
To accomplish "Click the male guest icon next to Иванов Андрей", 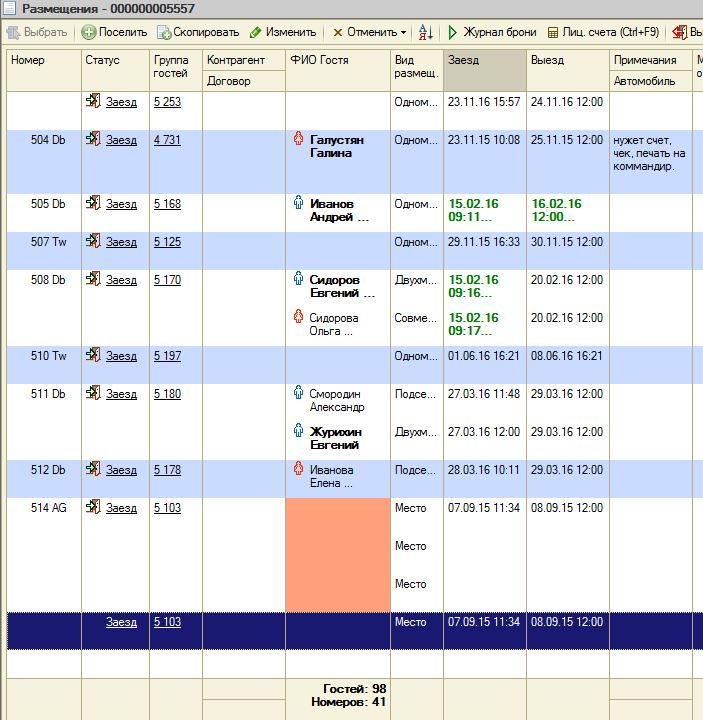I will (x=298, y=202).
